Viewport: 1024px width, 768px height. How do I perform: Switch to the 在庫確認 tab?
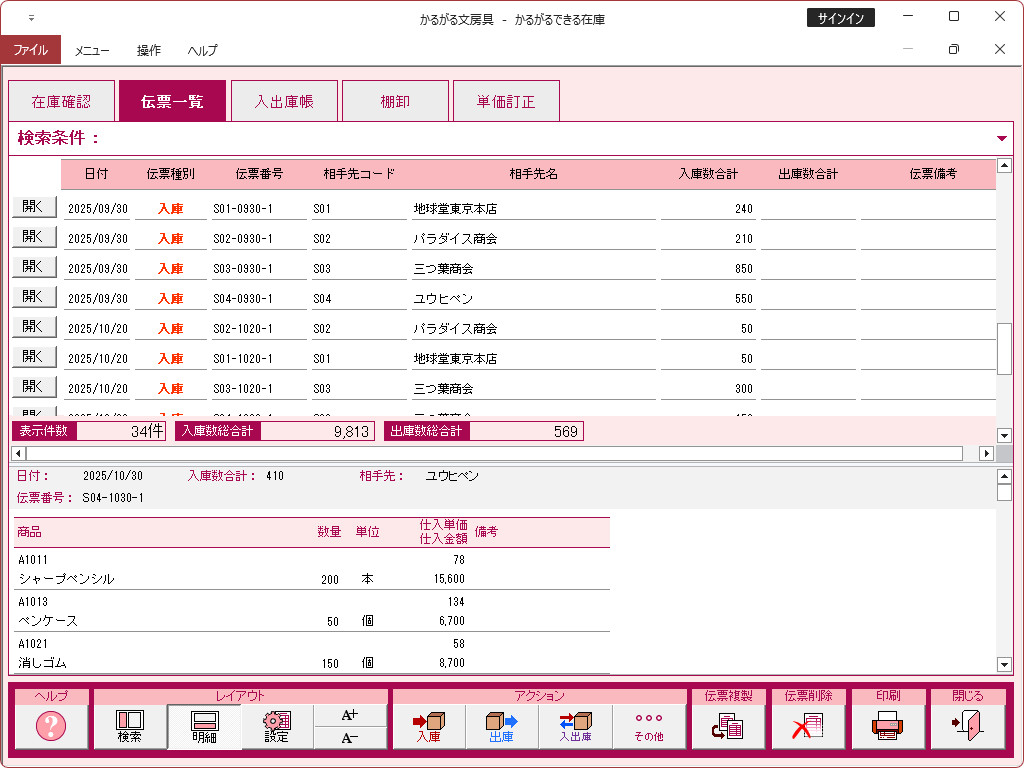[61, 101]
